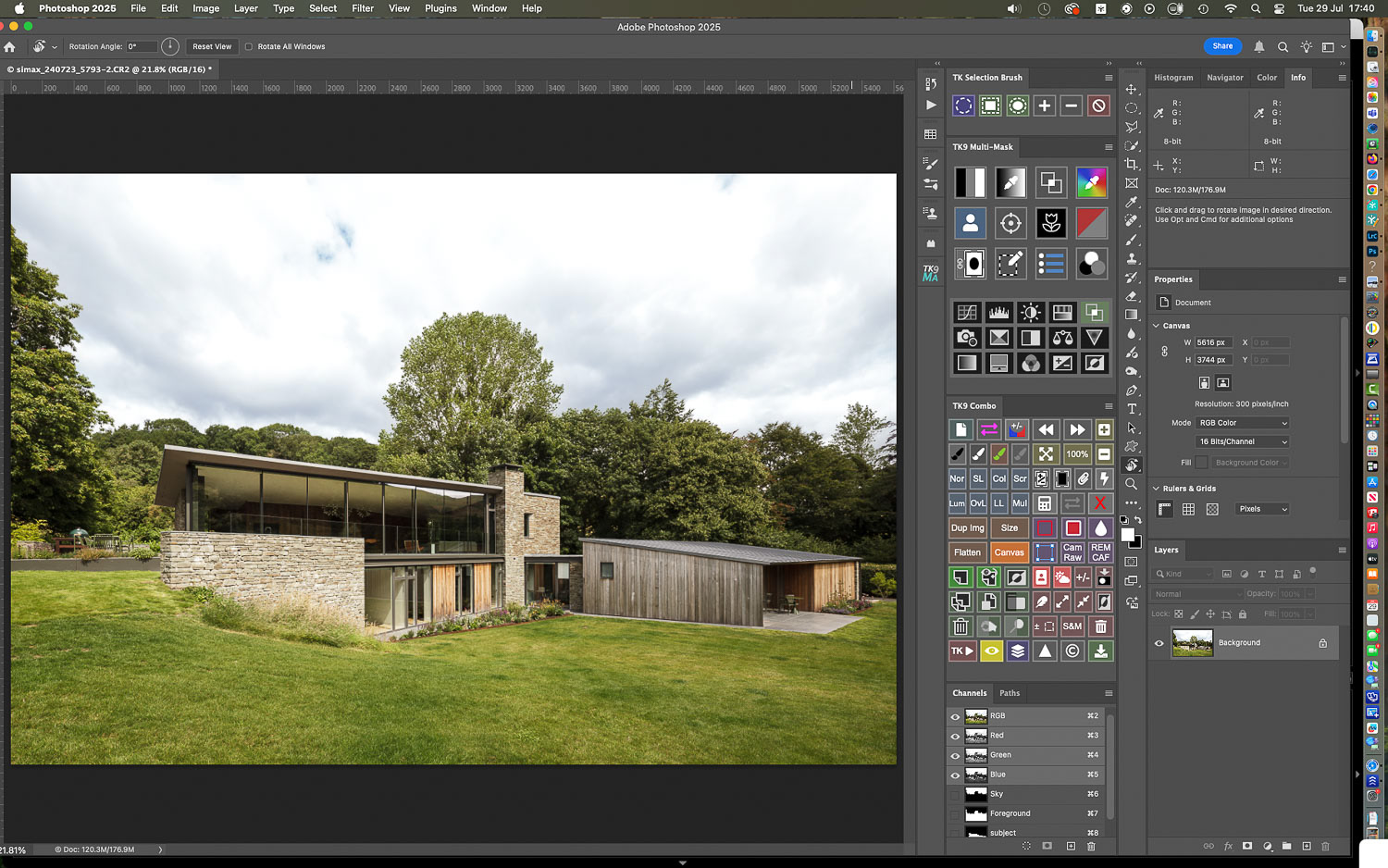
Task: Click the rainbow color eyedropper icon in Multi-Mask
Action: (1092, 182)
